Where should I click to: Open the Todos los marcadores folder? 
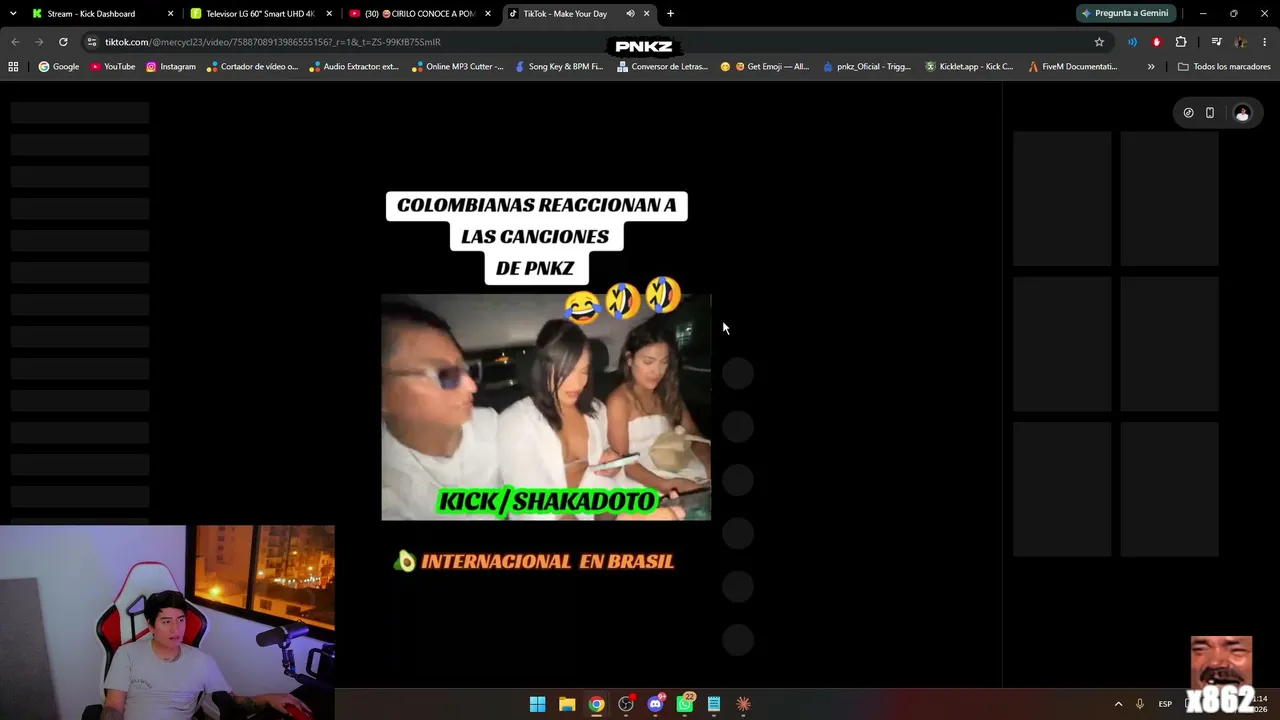point(1224,67)
